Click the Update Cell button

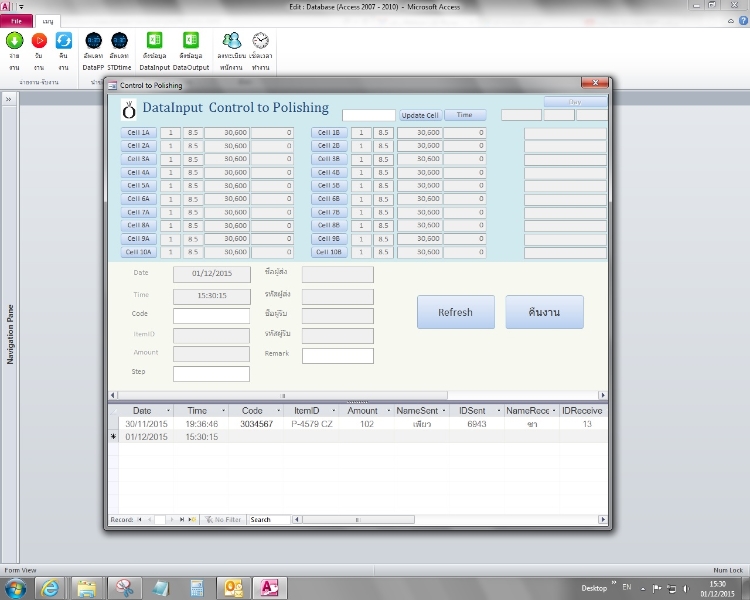click(420, 116)
